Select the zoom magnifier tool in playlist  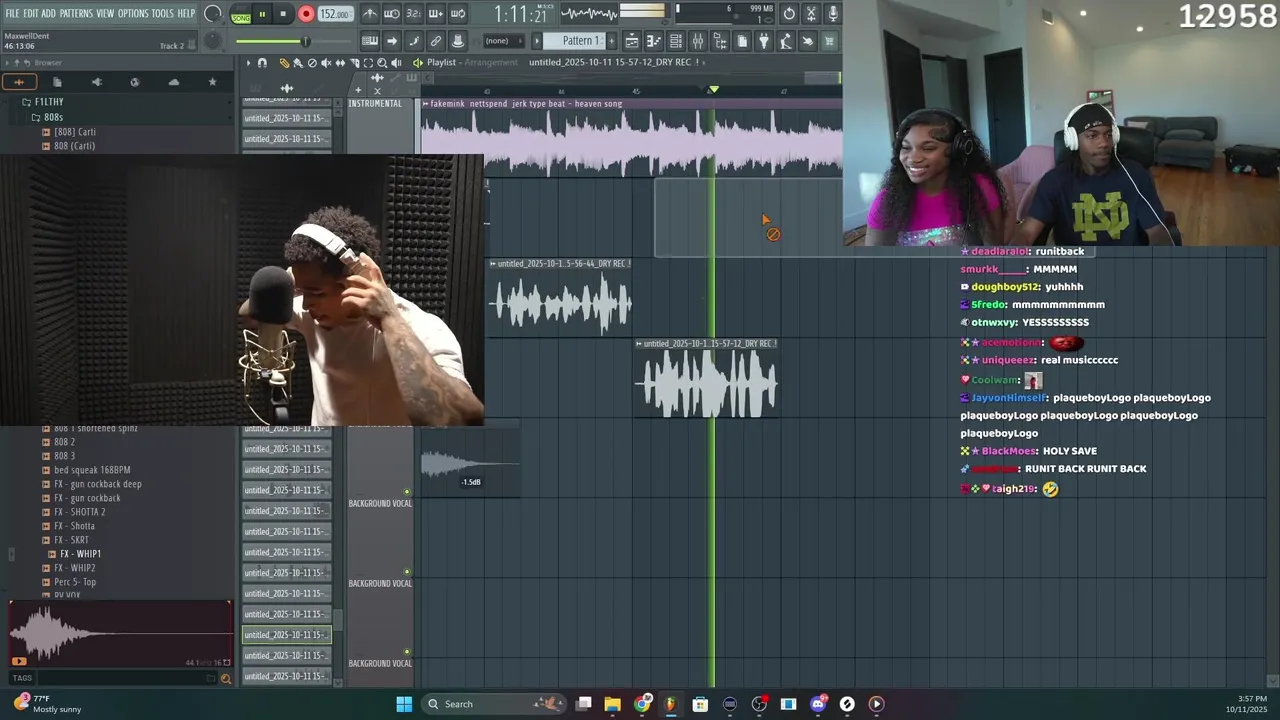pyautogui.click(x=382, y=63)
